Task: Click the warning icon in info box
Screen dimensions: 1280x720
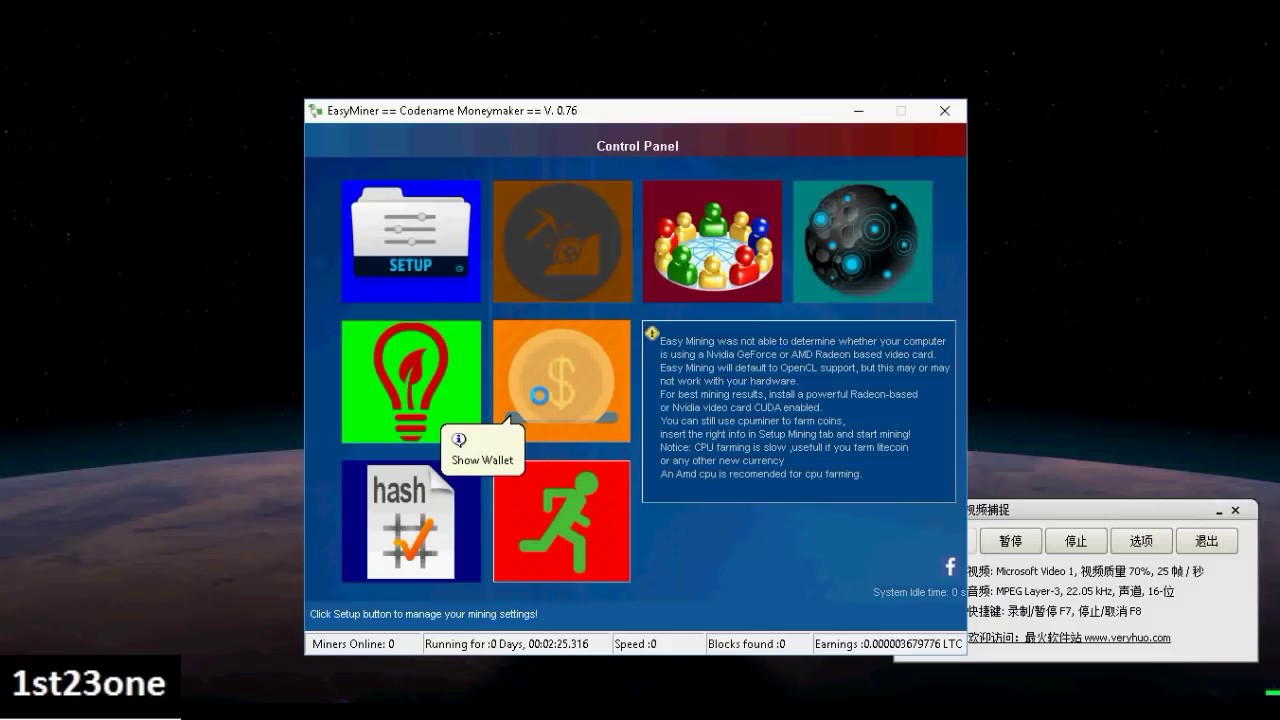Action: (652, 333)
